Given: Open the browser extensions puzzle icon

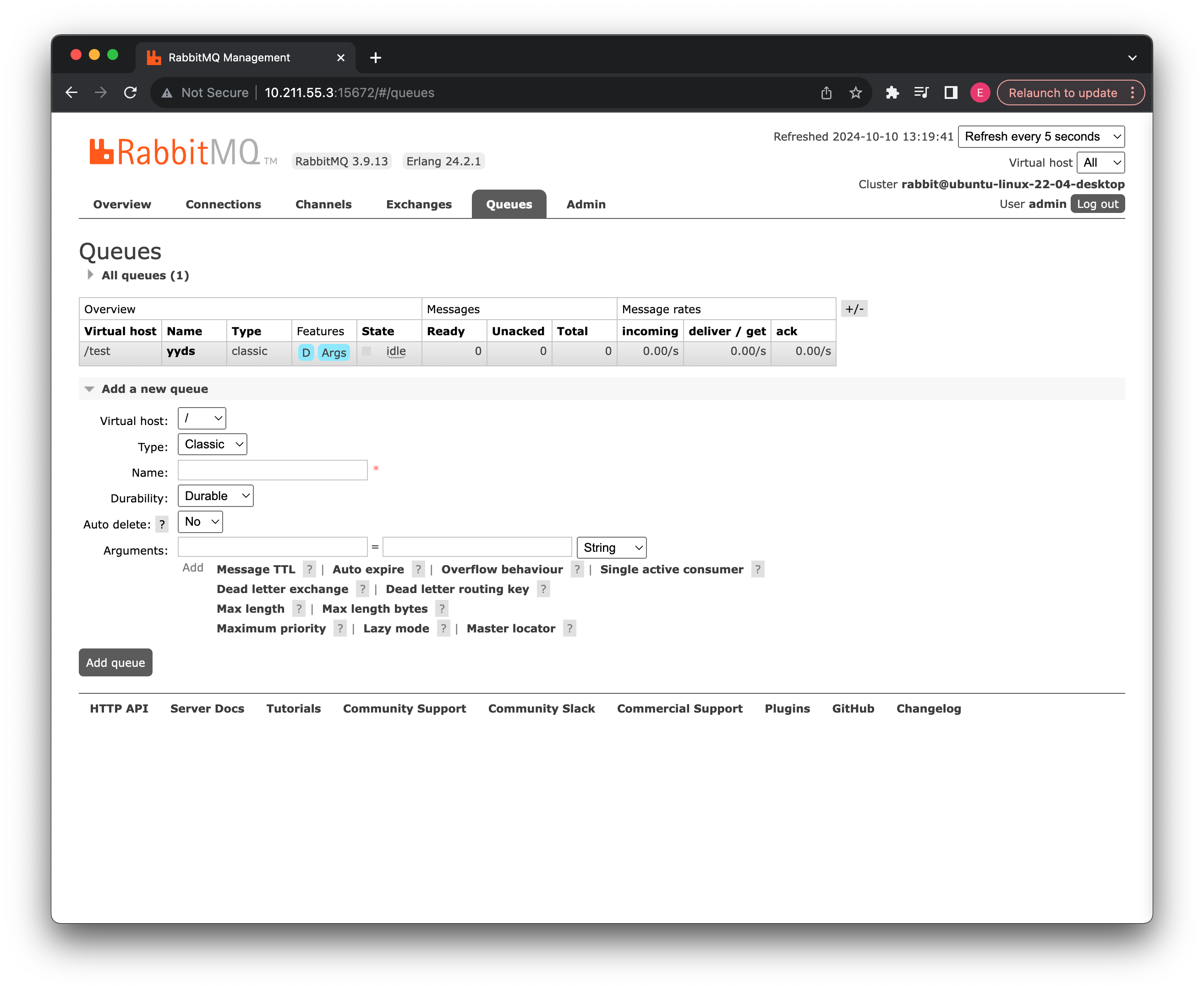Looking at the screenshot, I should pos(892,92).
